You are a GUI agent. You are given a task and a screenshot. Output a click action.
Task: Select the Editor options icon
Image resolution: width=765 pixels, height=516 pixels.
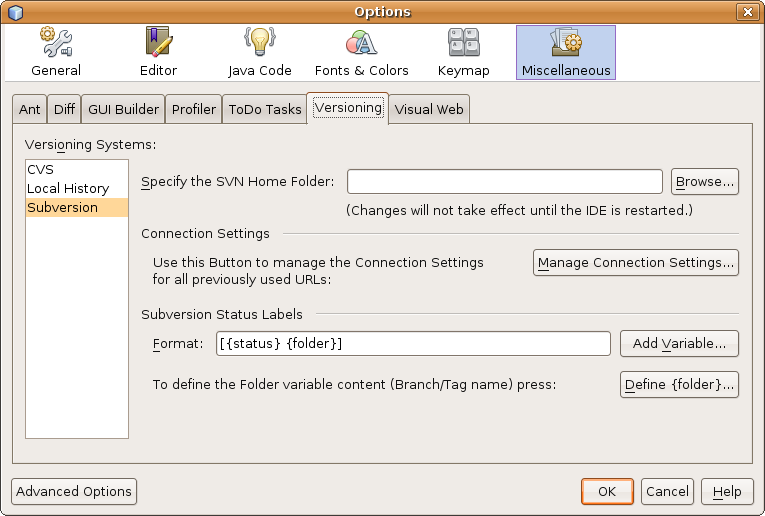coord(158,52)
